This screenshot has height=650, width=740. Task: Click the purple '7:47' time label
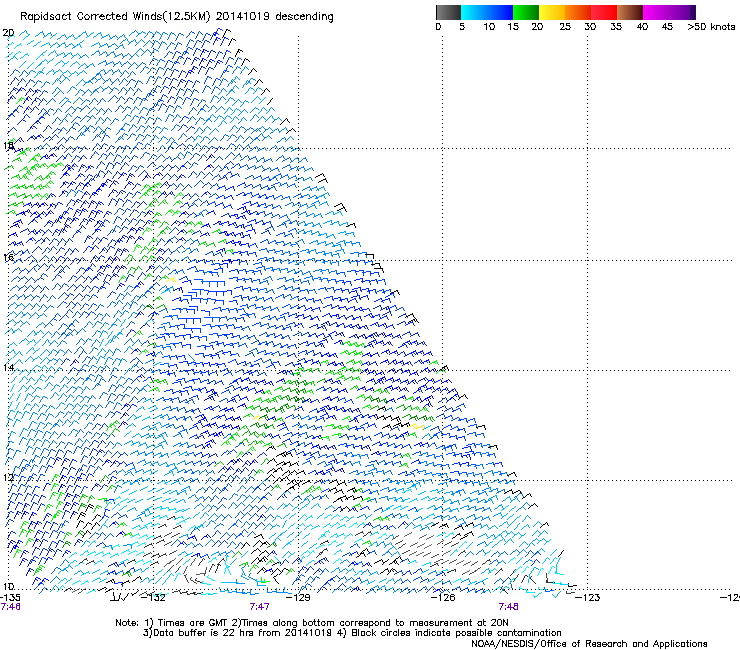tap(260, 607)
